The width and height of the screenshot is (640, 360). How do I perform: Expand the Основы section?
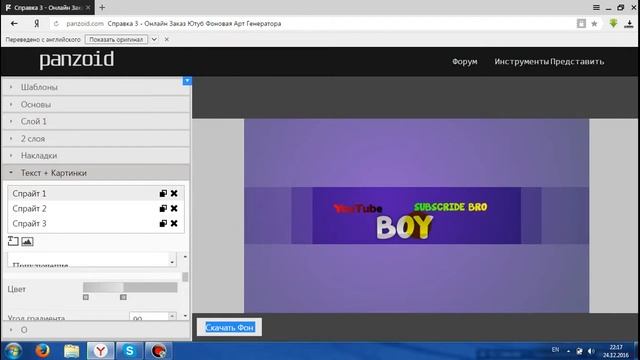(x=96, y=104)
